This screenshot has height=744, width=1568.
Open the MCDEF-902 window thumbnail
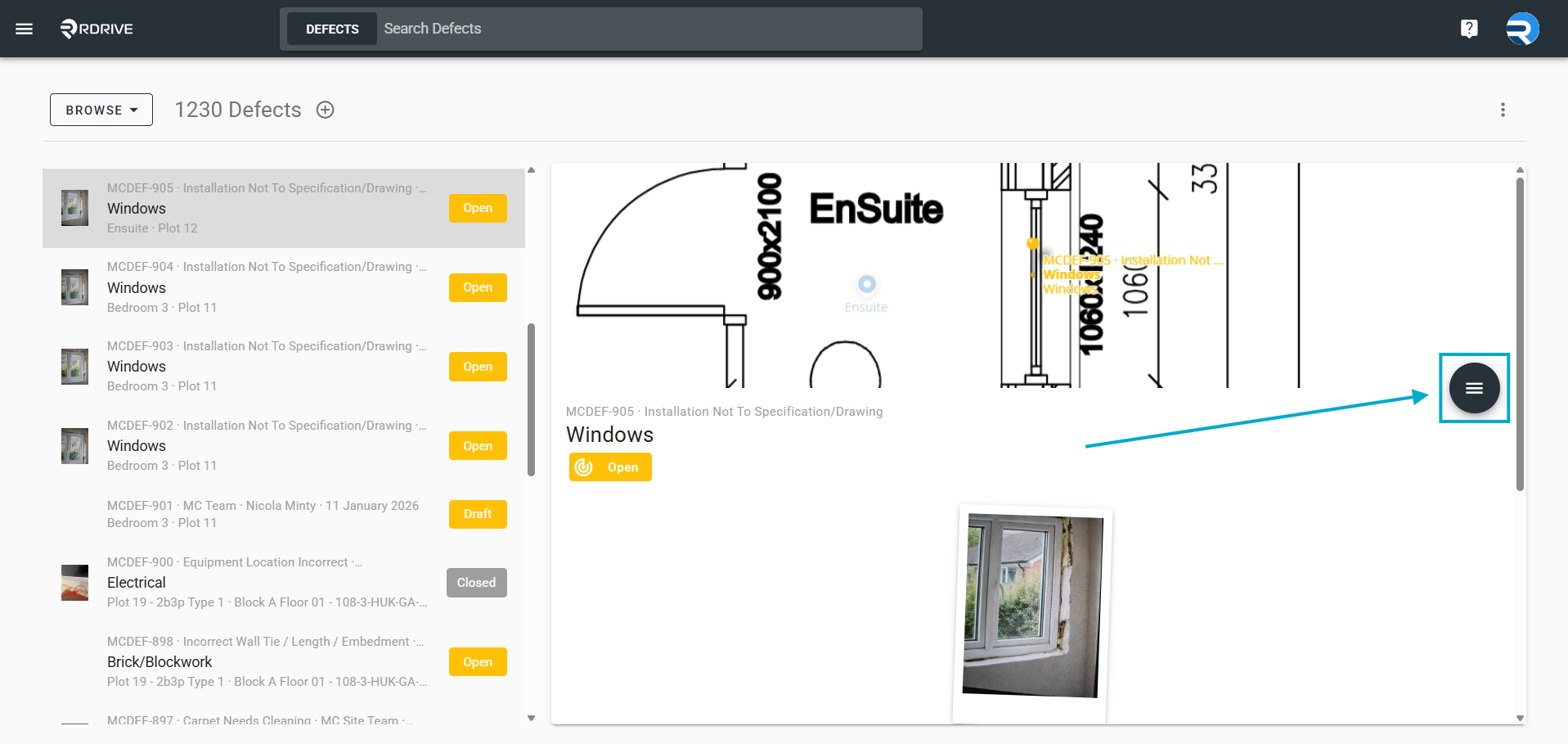(x=74, y=446)
